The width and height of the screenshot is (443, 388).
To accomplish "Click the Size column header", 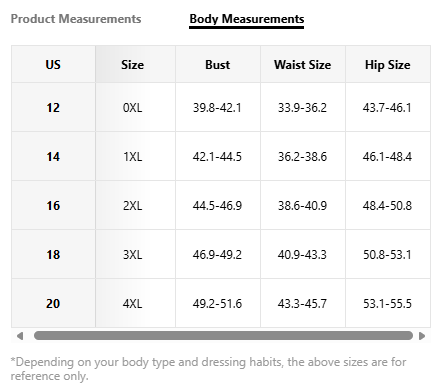I will 132,64.
